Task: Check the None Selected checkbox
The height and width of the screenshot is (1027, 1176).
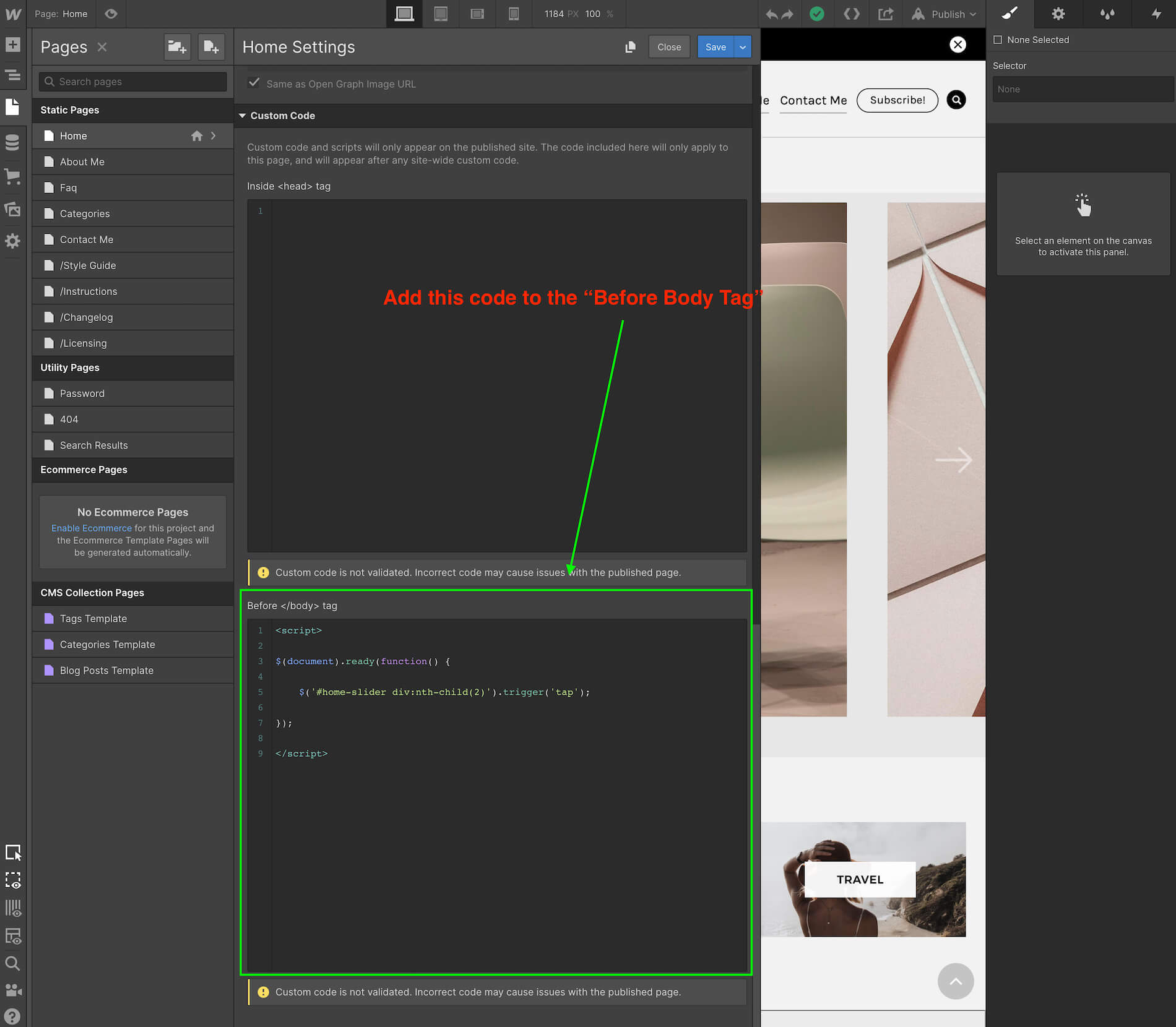Action: tap(997, 40)
